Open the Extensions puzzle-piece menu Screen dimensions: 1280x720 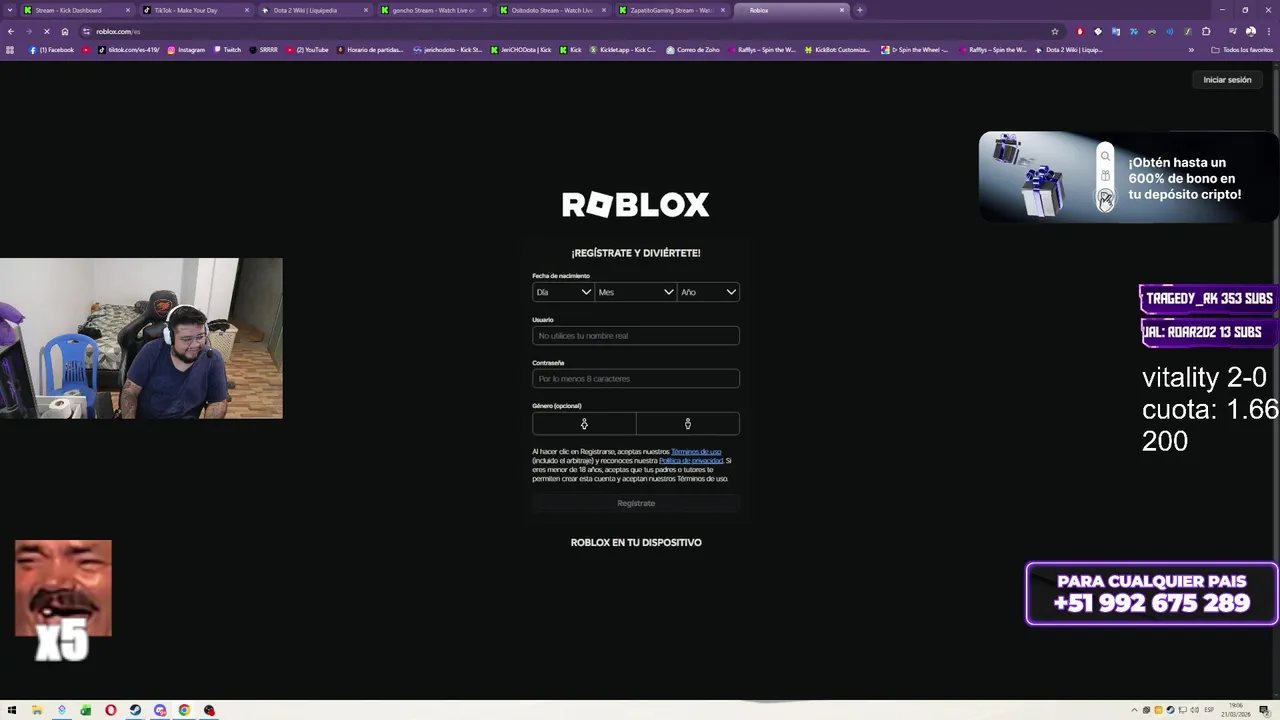pos(1206,31)
